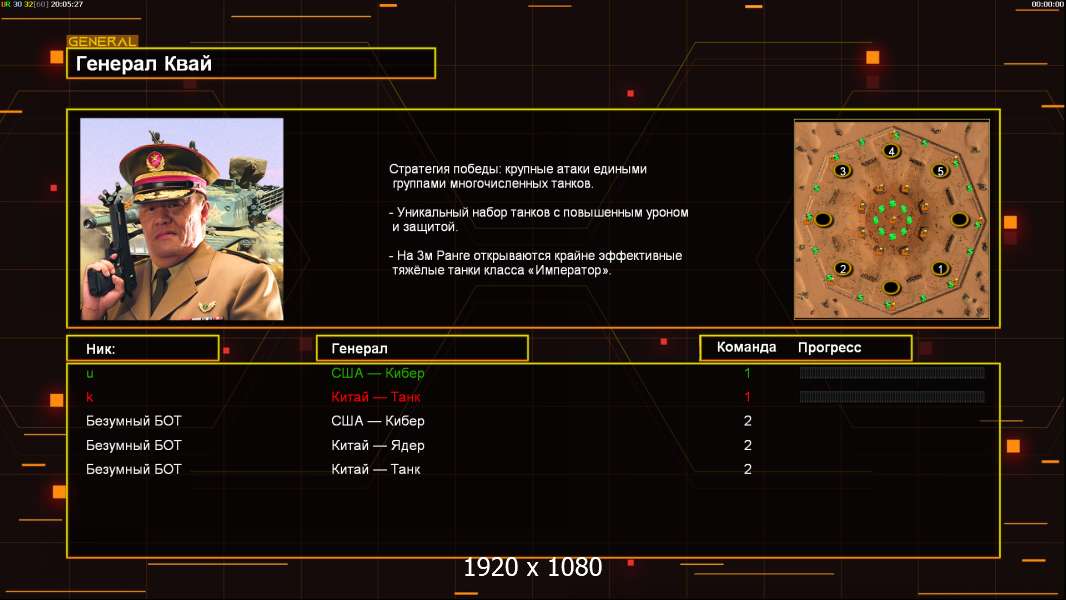Click "Безумный БОТ" in the США — Кибер row
1066x600 pixels.
[x=134, y=421]
